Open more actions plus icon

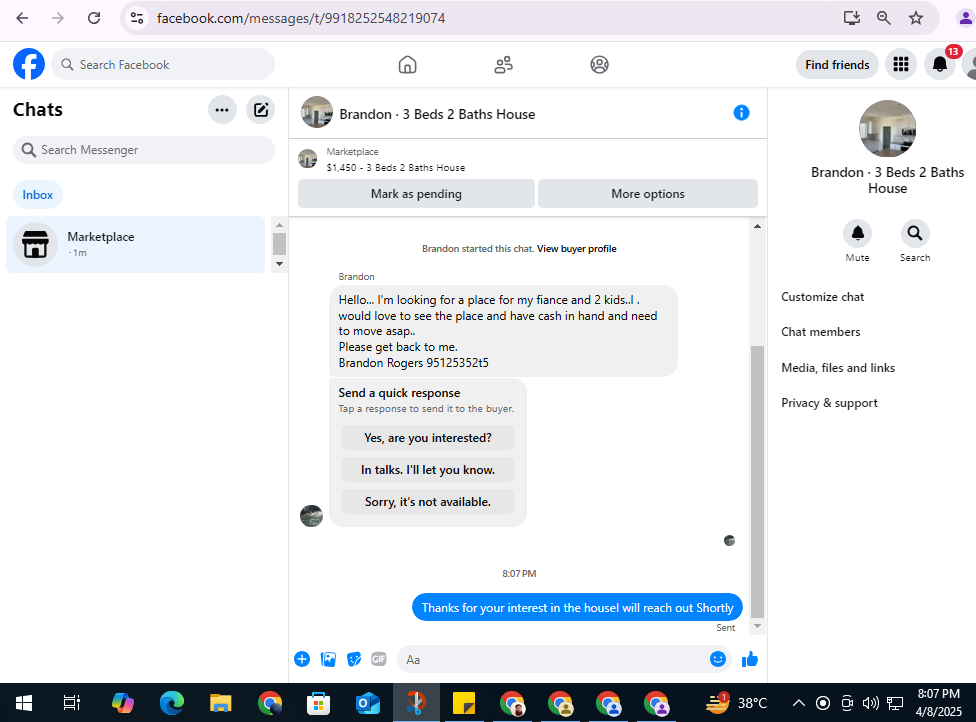(x=302, y=659)
